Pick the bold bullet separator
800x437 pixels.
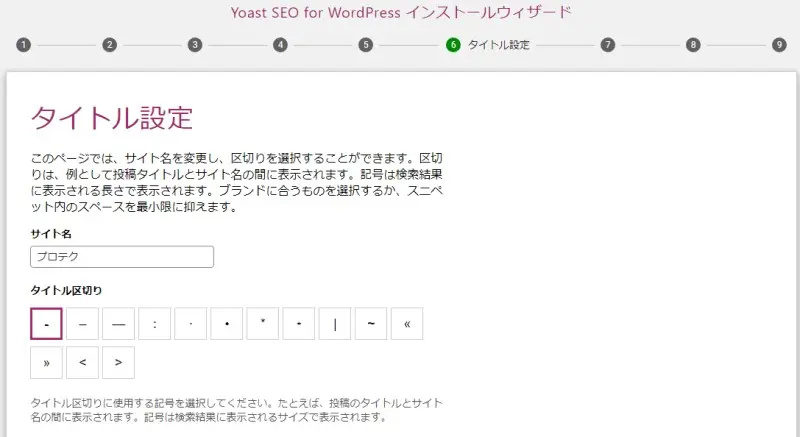[x=227, y=324]
